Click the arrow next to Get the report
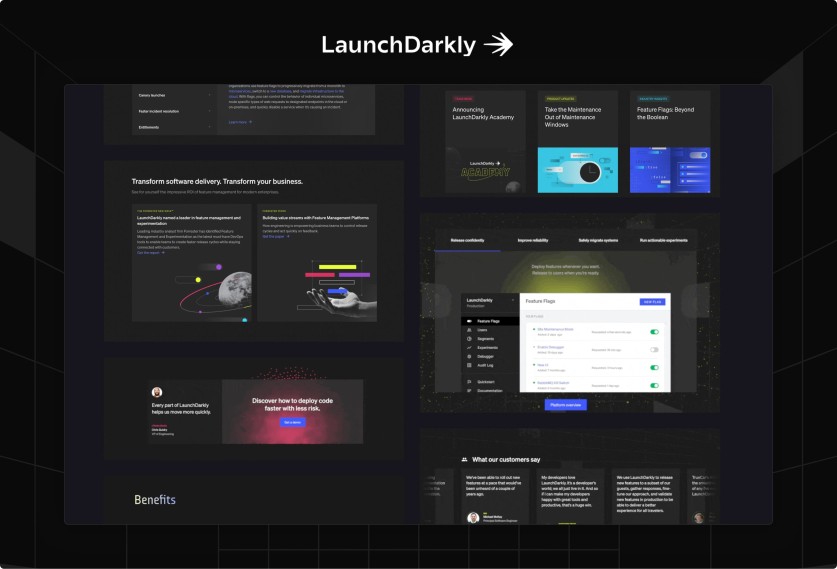Viewport: 837px width, 569px height. (163, 252)
